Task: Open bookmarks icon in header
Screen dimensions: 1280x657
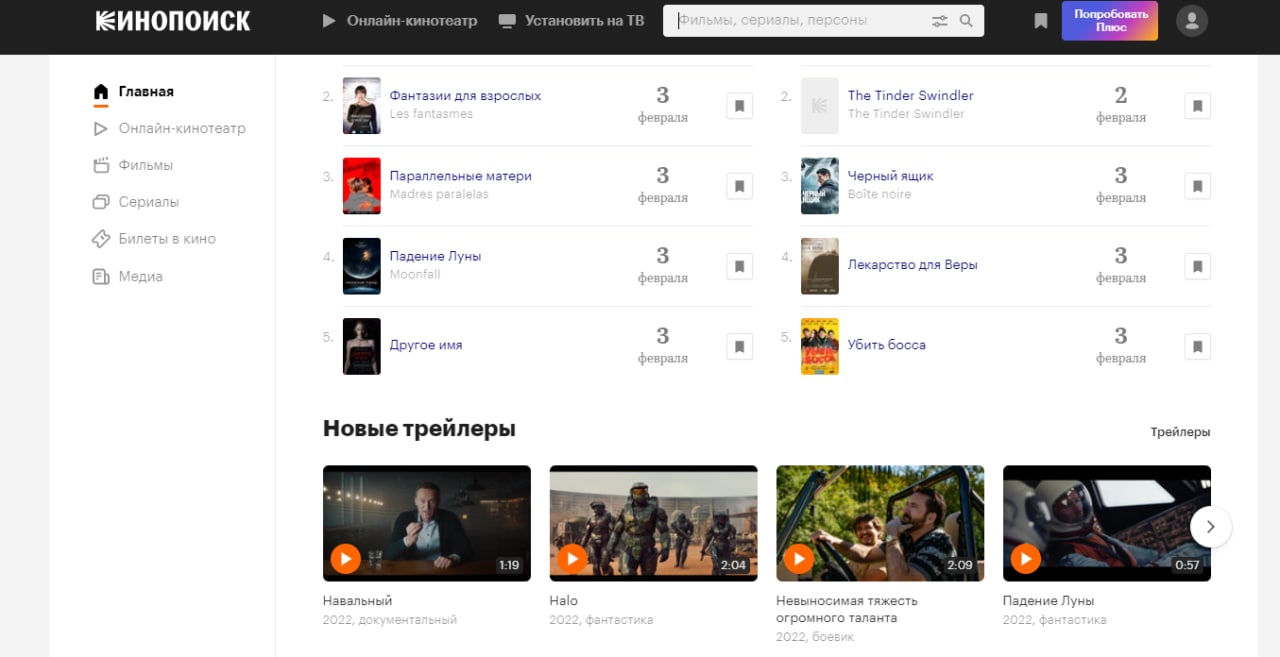Action: pos(1041,21)
